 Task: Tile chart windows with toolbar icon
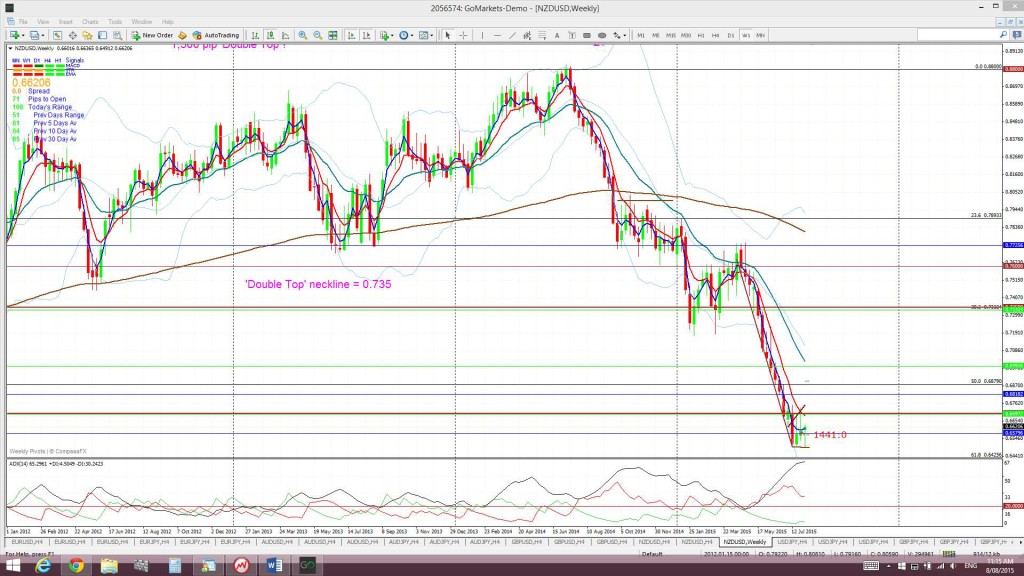332,35
